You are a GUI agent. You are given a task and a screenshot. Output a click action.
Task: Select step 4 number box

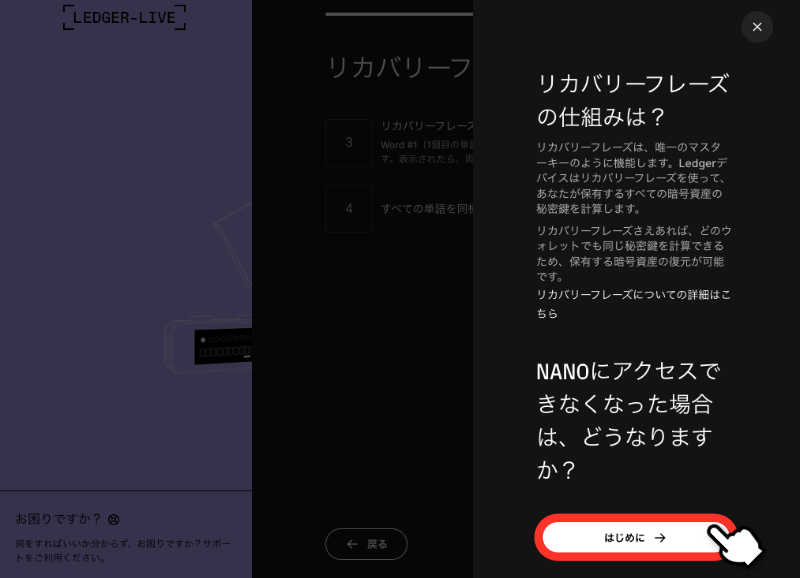point(349,209)
